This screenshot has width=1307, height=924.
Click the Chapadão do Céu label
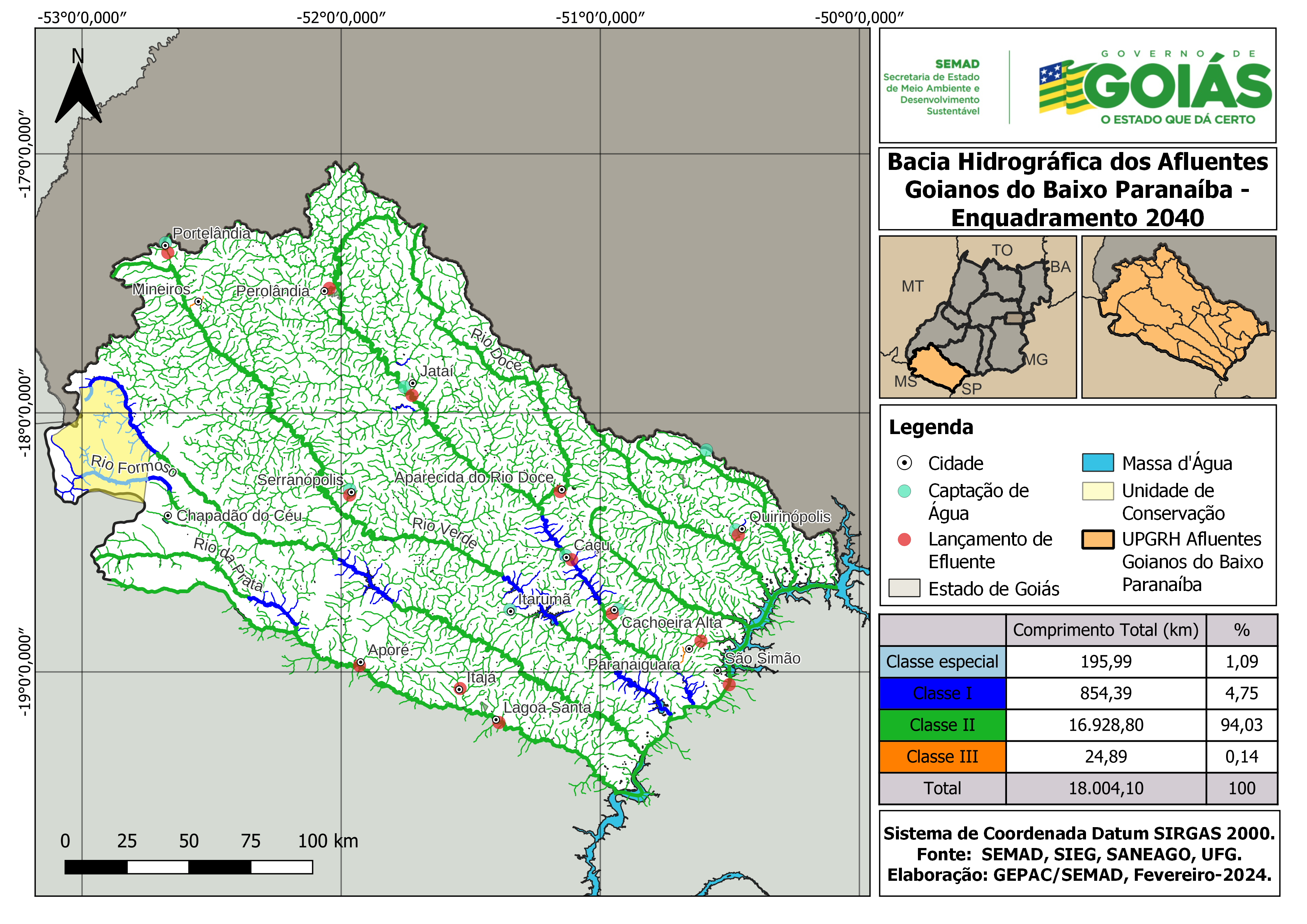tap(239, 516)
